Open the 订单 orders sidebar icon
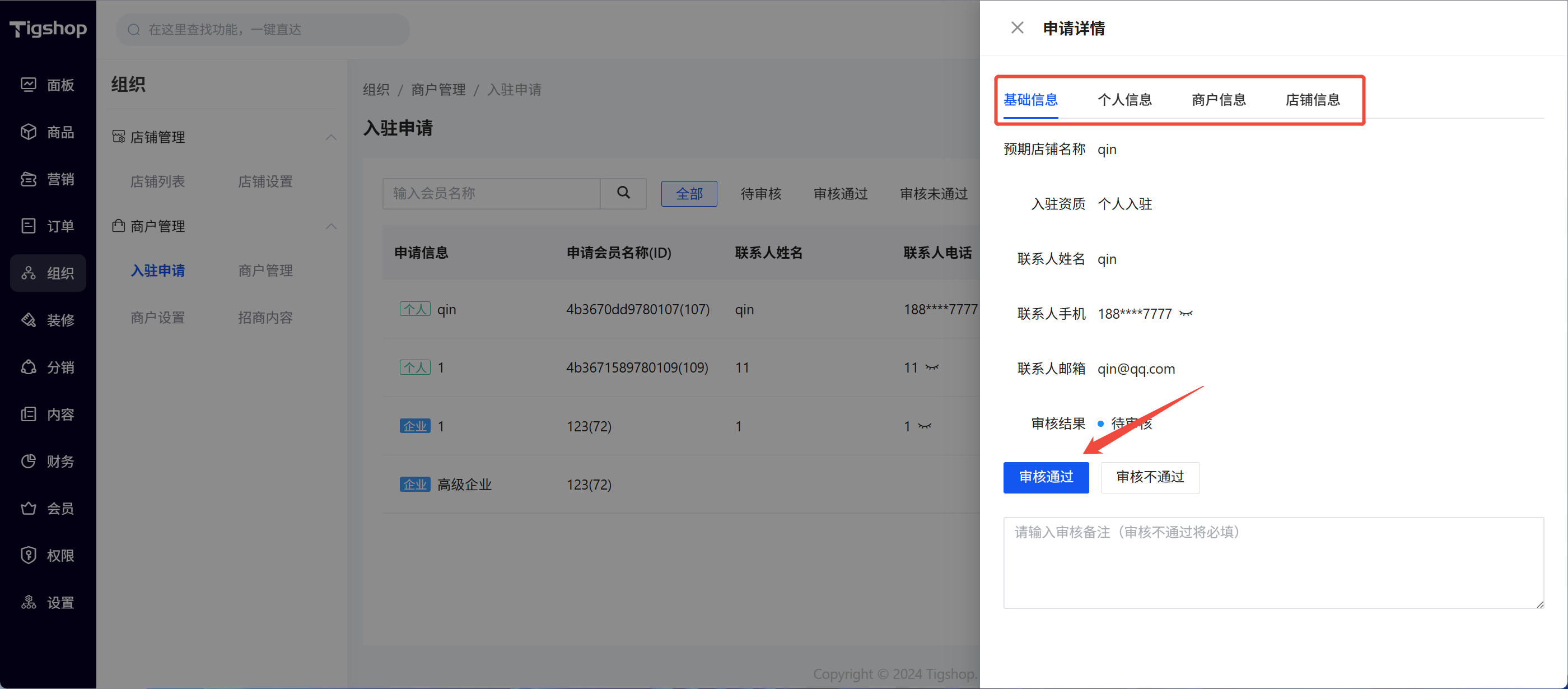The width and height of the screenshot is (1568, 689). (29, 226)
